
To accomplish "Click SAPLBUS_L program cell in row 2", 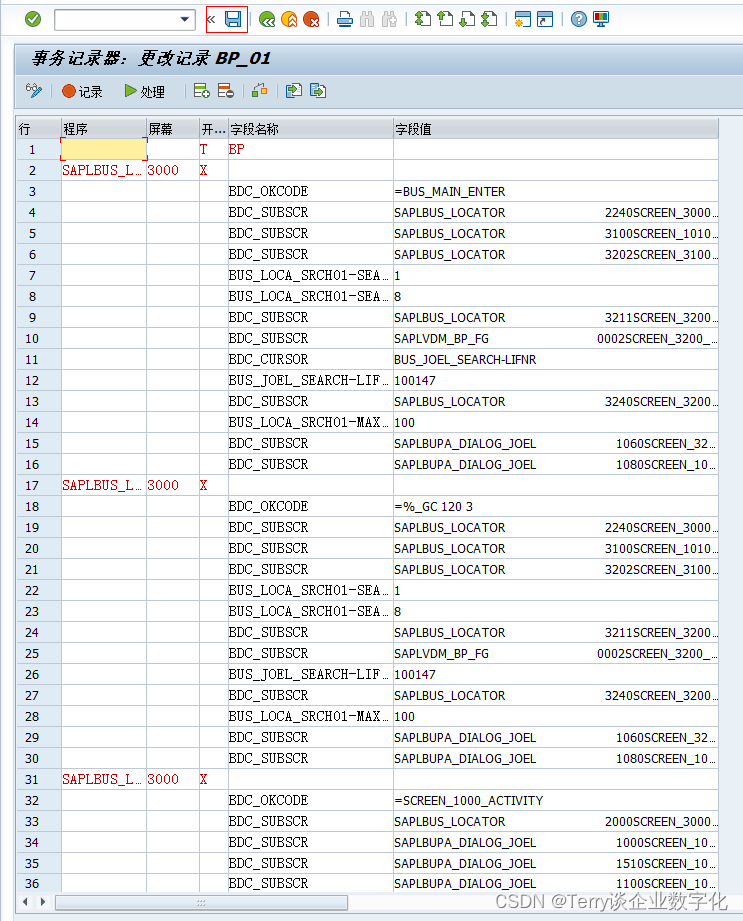I will 104,170.
